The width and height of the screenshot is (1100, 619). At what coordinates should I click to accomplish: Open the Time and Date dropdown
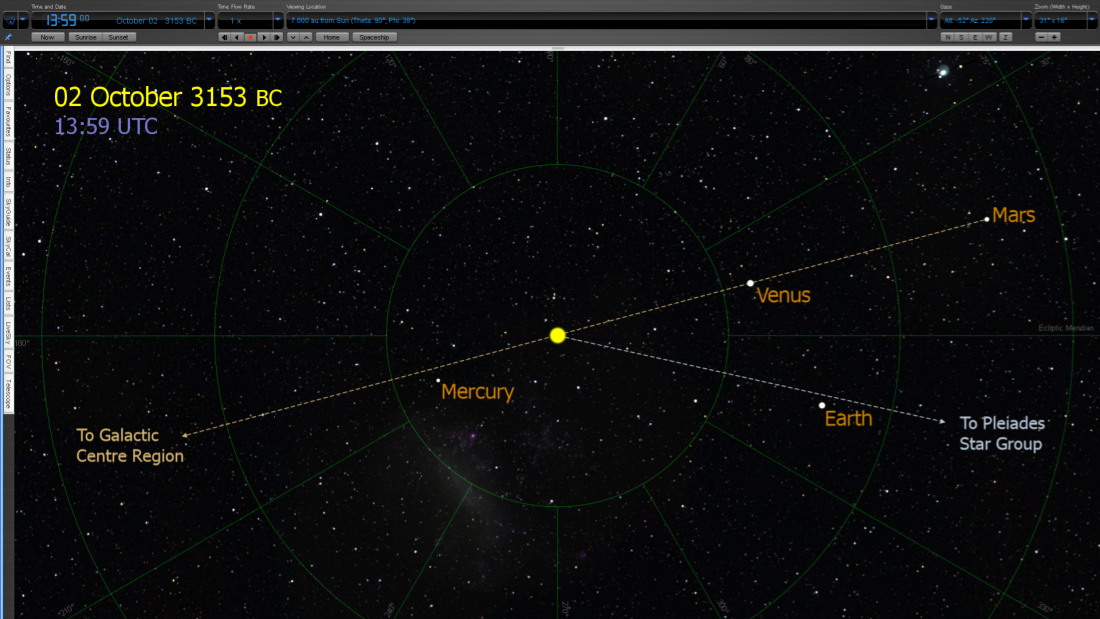coord(209,20)
